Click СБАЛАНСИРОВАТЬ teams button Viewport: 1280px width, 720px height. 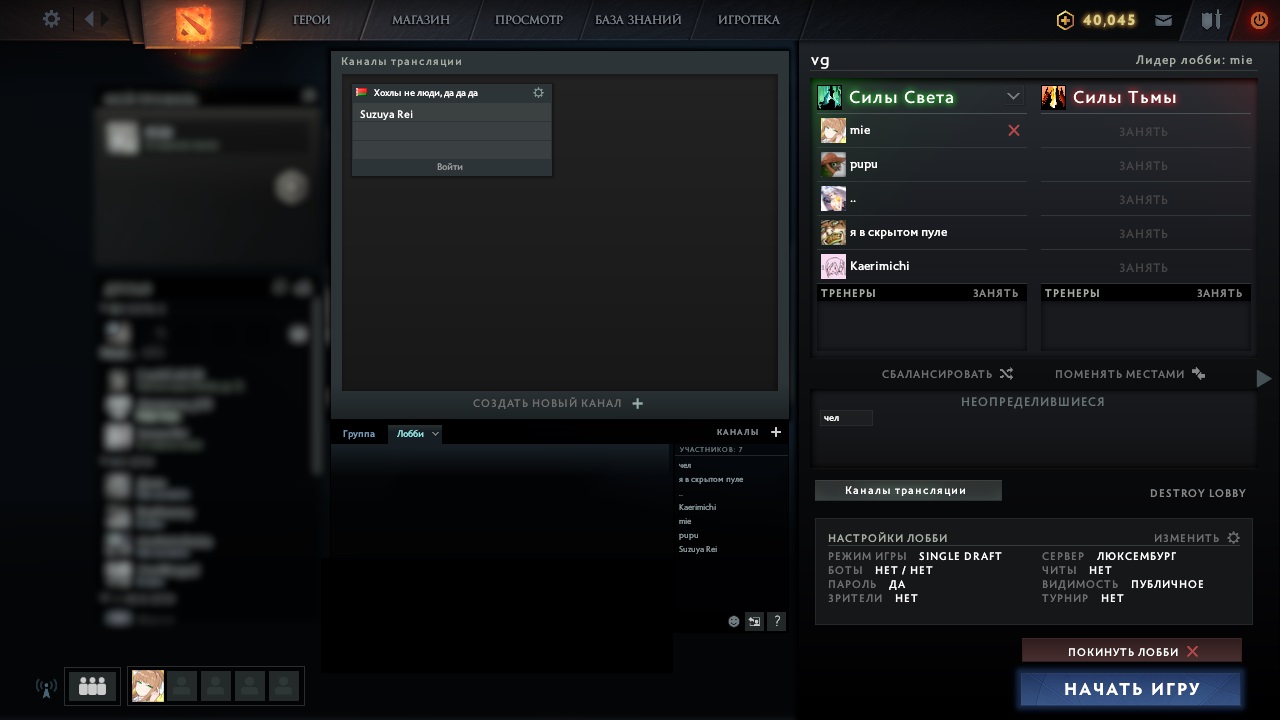(x=937, y=374)
